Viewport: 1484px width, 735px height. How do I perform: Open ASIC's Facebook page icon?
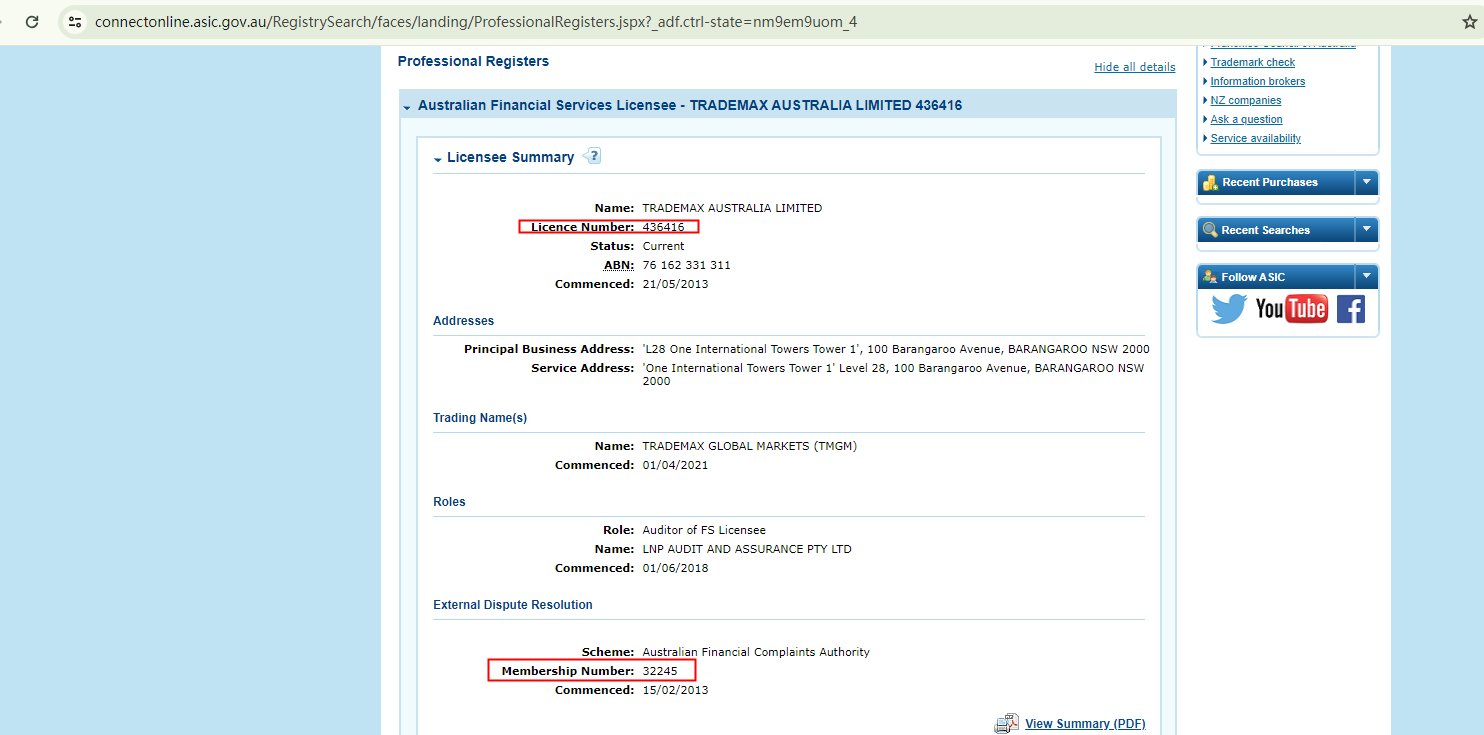(1351, 309)
